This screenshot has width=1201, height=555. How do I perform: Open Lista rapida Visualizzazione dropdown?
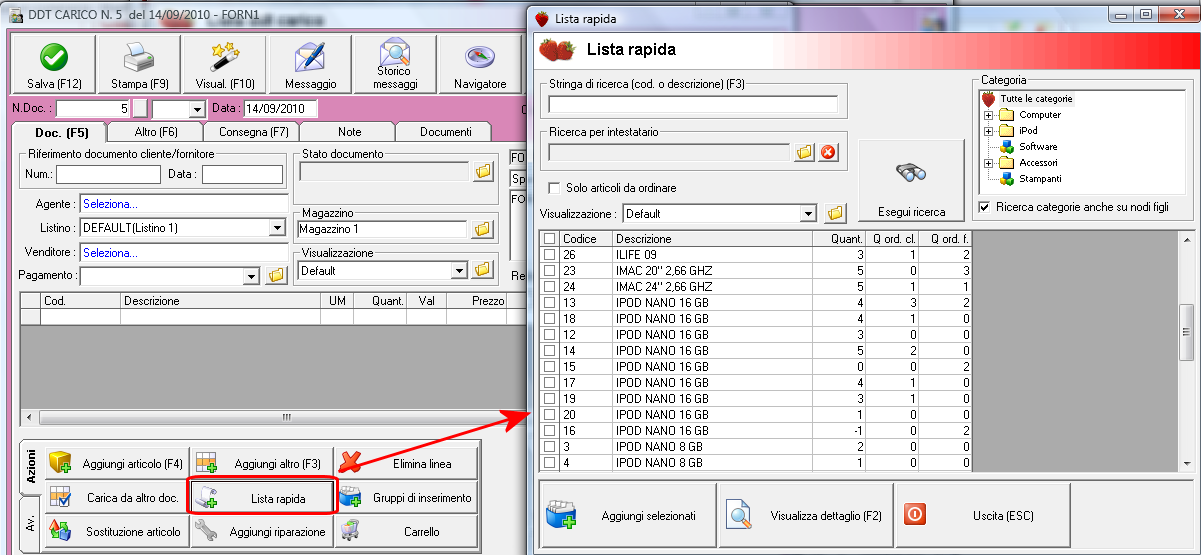tap(808, 213)
